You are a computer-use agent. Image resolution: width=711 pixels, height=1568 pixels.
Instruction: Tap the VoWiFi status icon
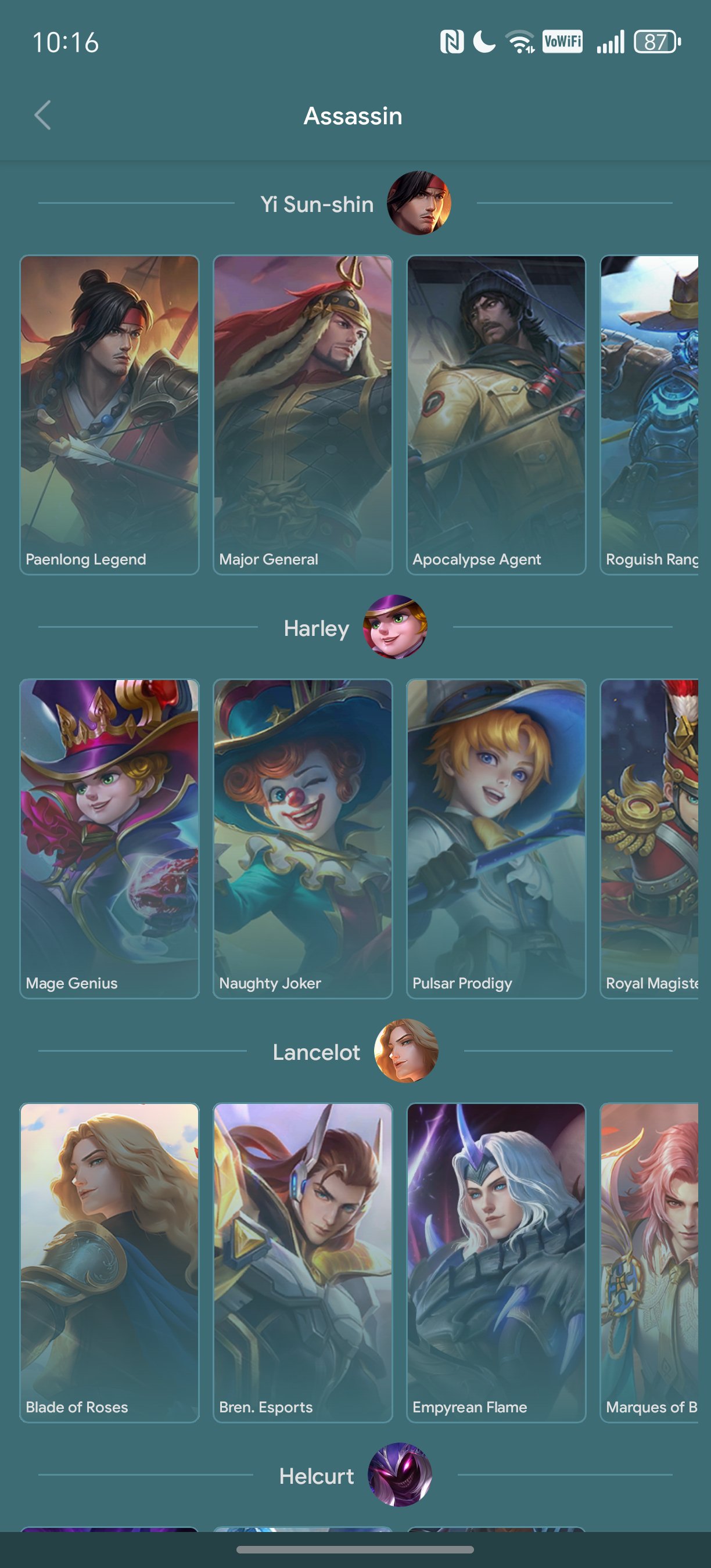point(562,41)
